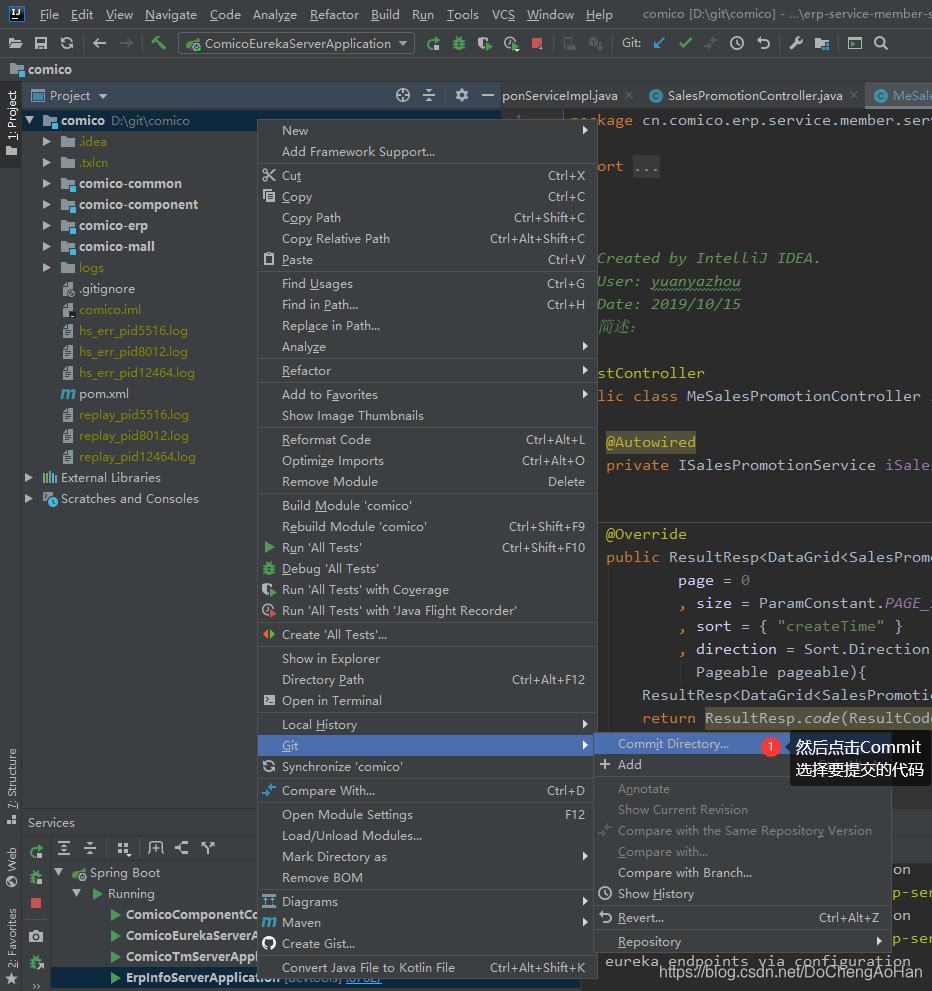Expand the comico-component module folder
The height and width of the screenshot is (991, 932).
pos(46,204)
